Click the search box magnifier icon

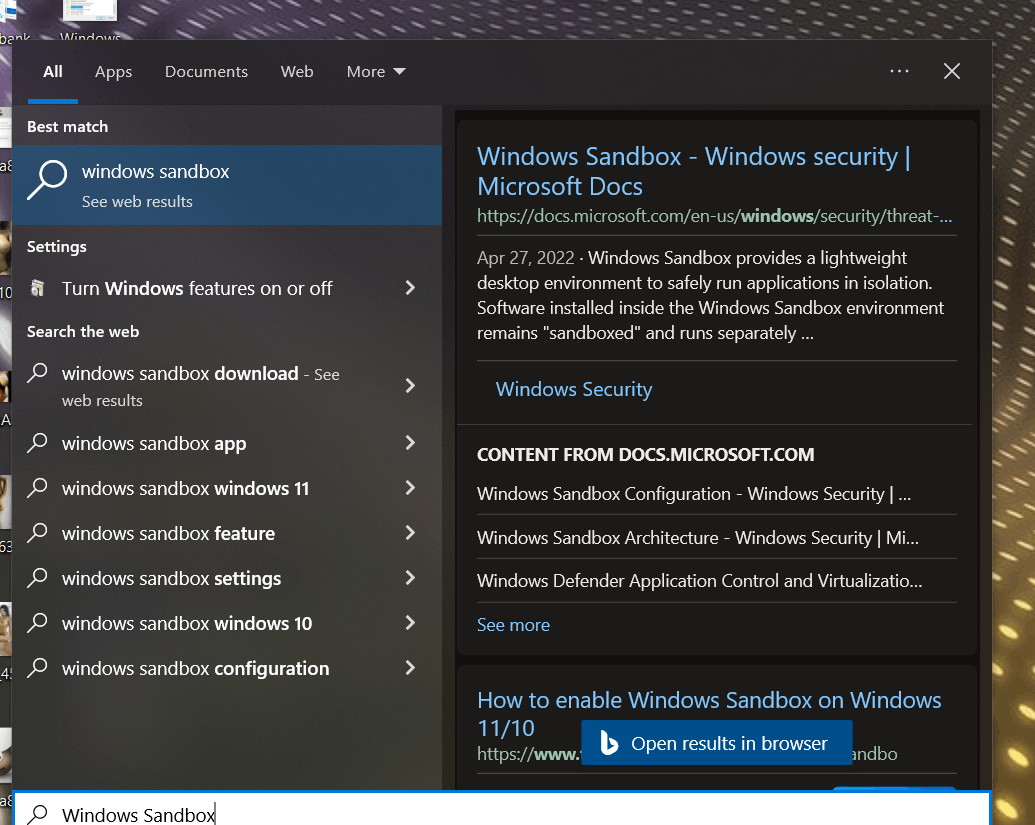38,814
